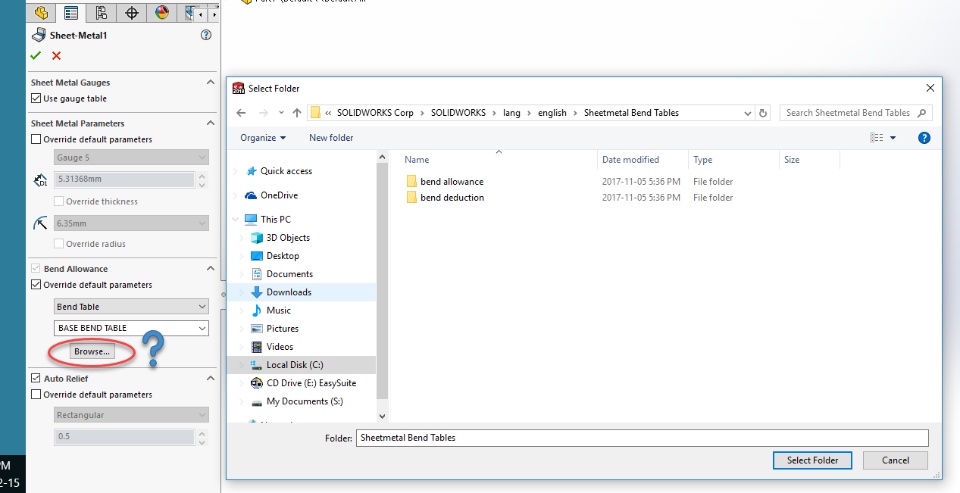The image size is (960, 493).
Task: Click New folder button
Action: tap(331, 138)
